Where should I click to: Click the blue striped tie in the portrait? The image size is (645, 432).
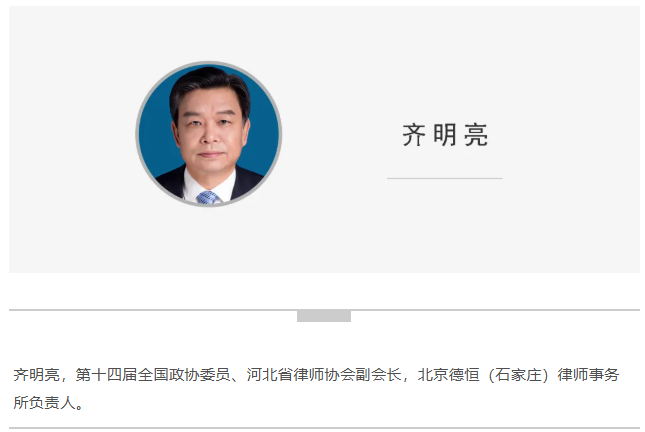click(x=207, y=197)
